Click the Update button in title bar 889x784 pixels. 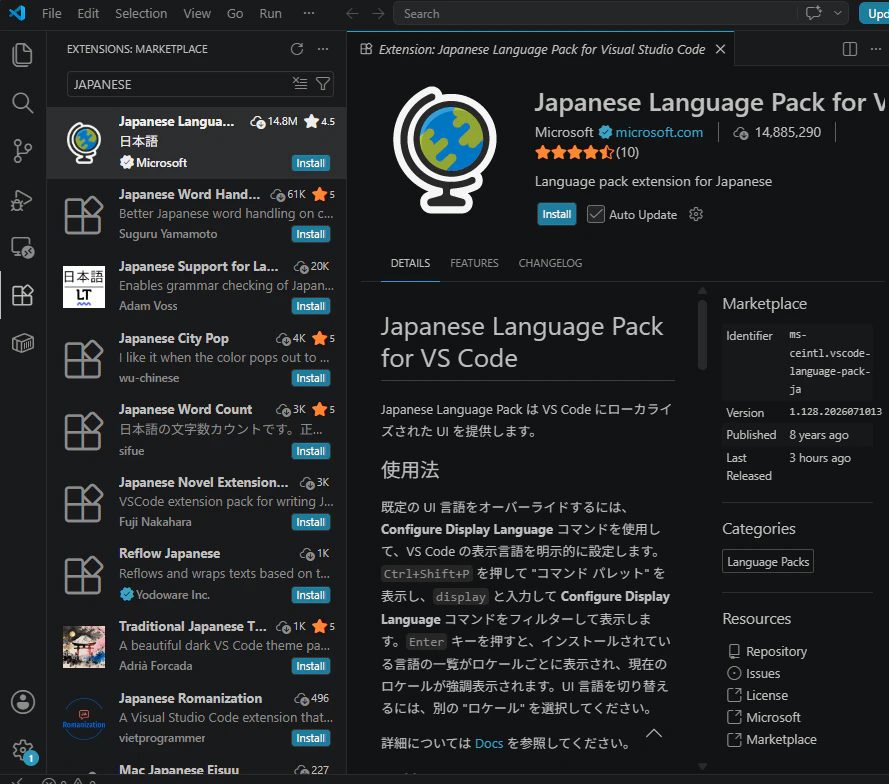(876, 14)
